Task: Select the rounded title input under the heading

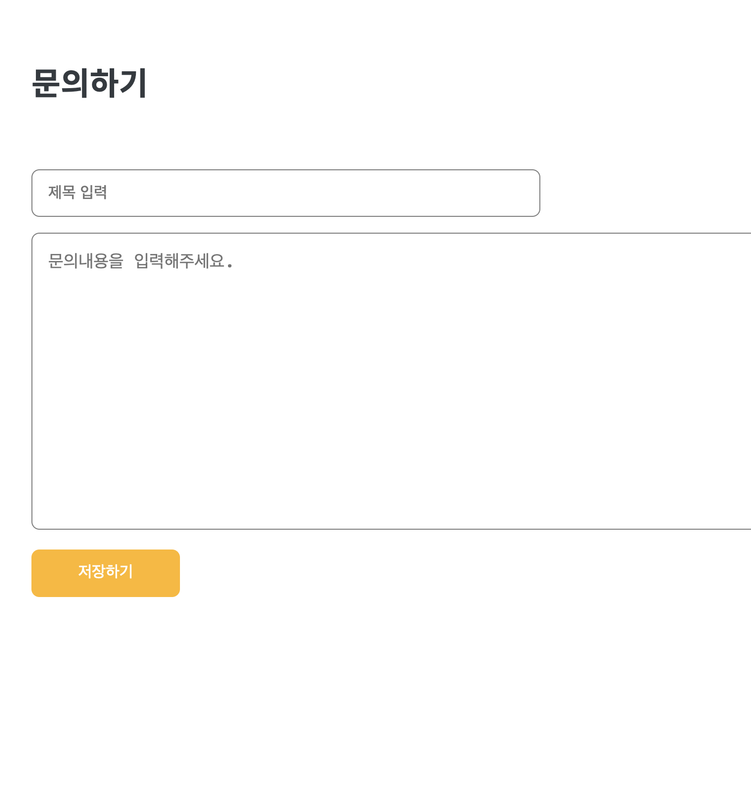Action: pos(286,193)
